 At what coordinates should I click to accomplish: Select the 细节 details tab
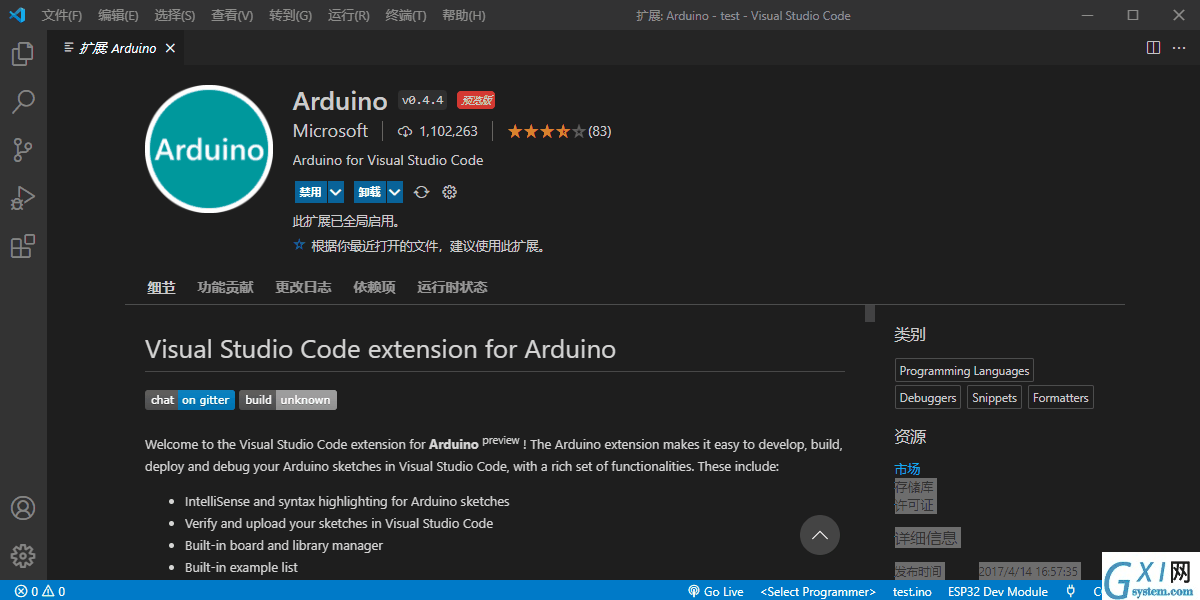click(161, 287)
